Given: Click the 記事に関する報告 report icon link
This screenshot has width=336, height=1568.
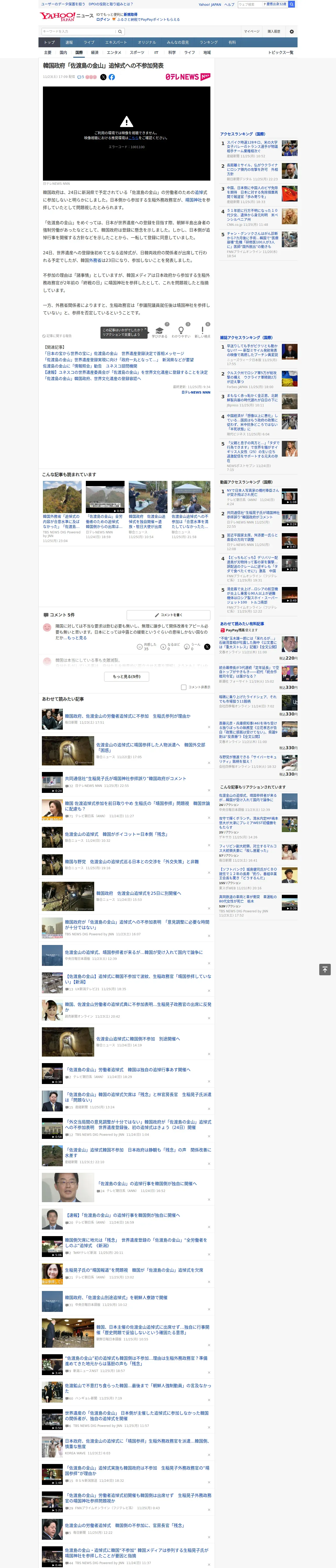Looking at the screenshot, I should pos(57,336).
